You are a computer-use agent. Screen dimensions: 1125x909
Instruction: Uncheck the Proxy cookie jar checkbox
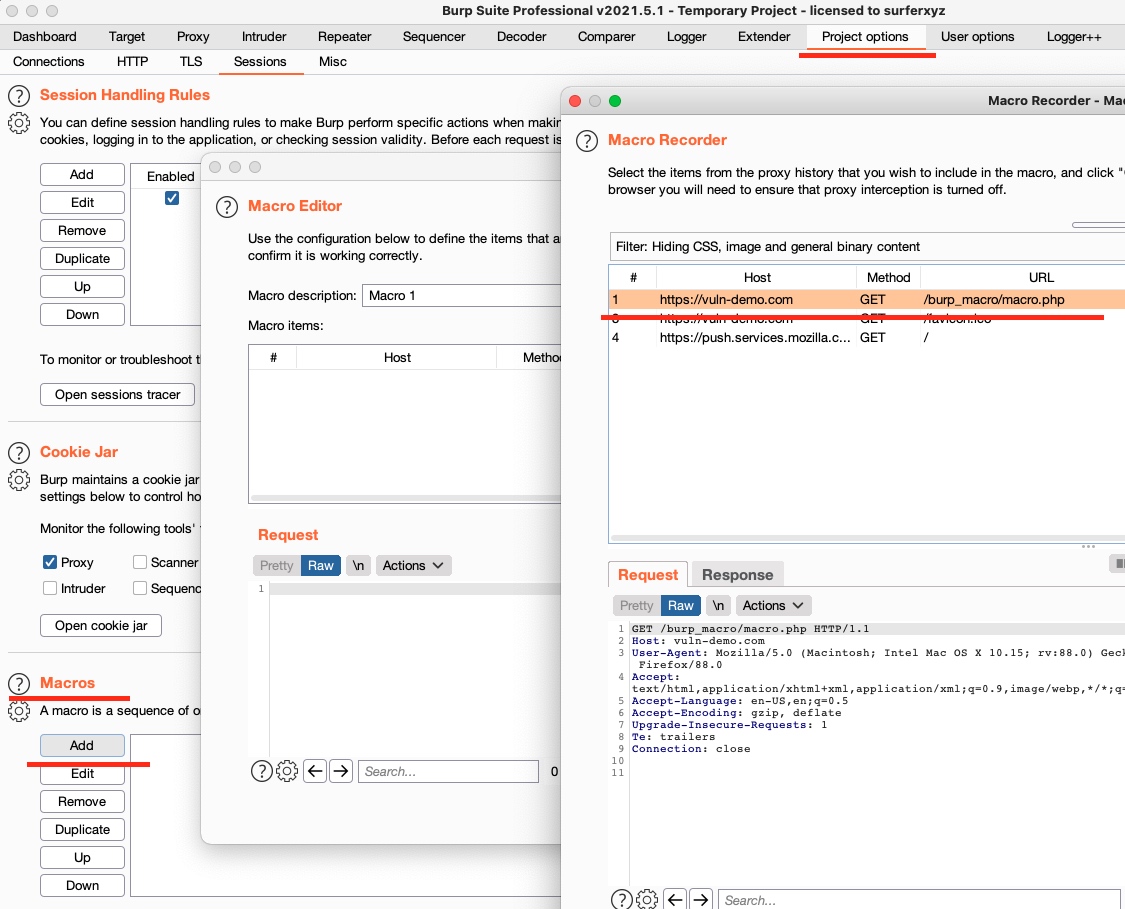(x=50, y=562)
